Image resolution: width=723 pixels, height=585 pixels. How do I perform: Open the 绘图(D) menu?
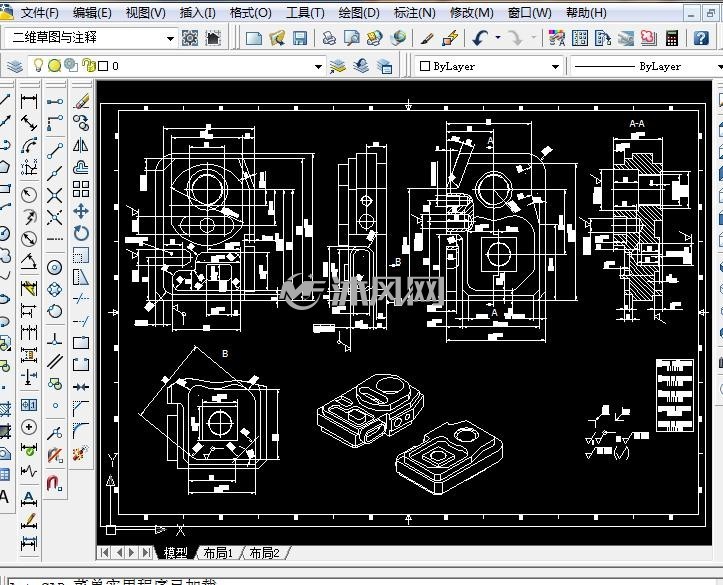(359, 13)
